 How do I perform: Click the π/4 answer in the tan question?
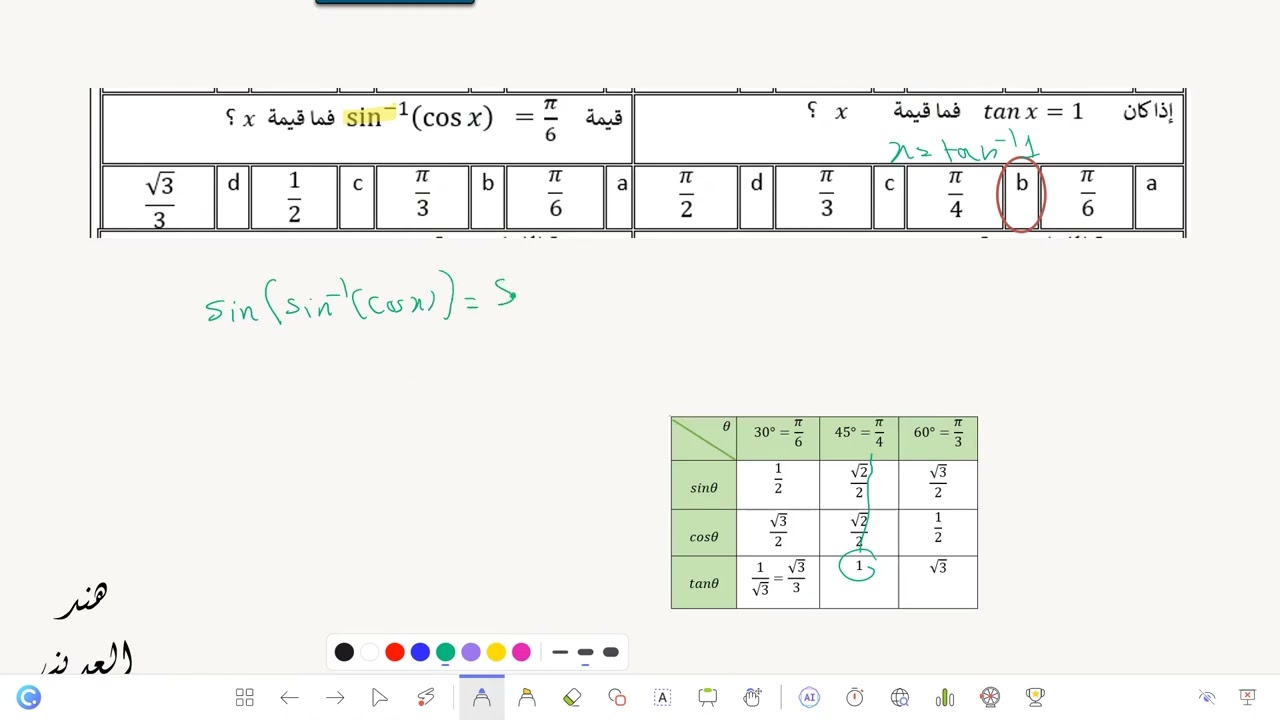[955, 193]
